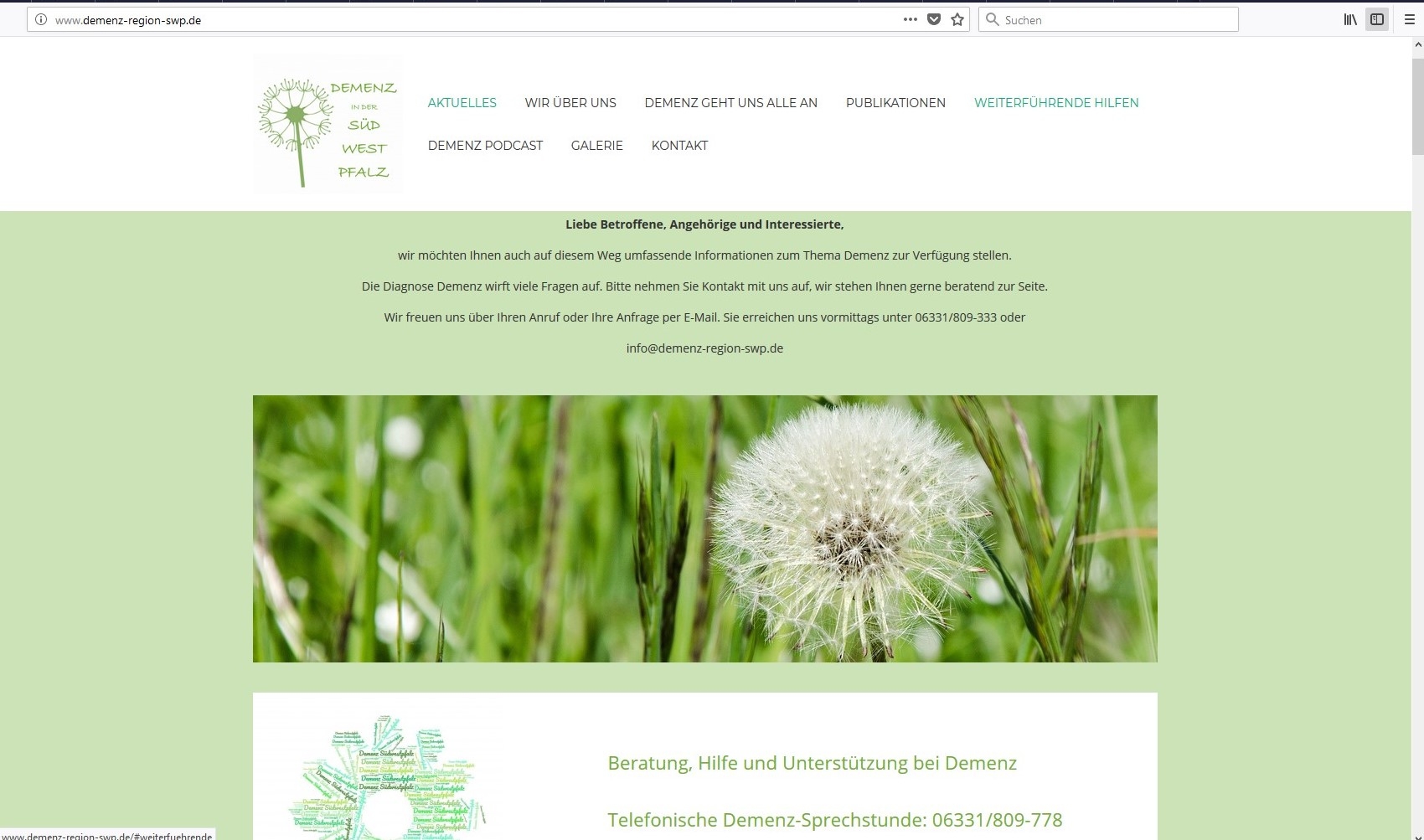
Task: Toggle the sidebar view icon
Action: [1377, 20]
